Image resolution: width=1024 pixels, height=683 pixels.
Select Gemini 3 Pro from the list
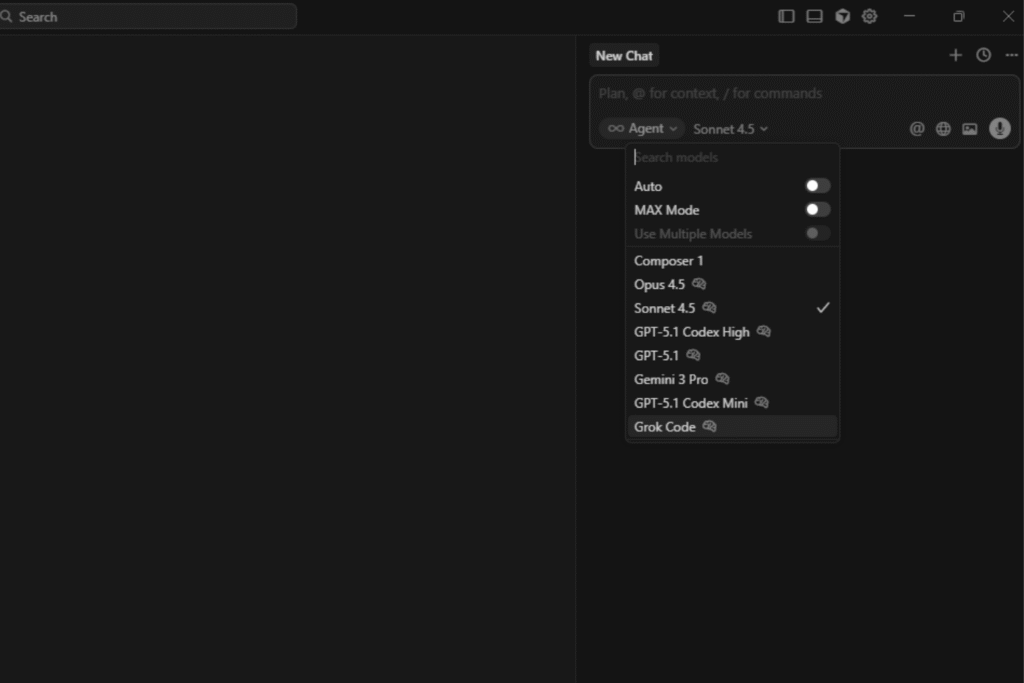click(670, 379)
